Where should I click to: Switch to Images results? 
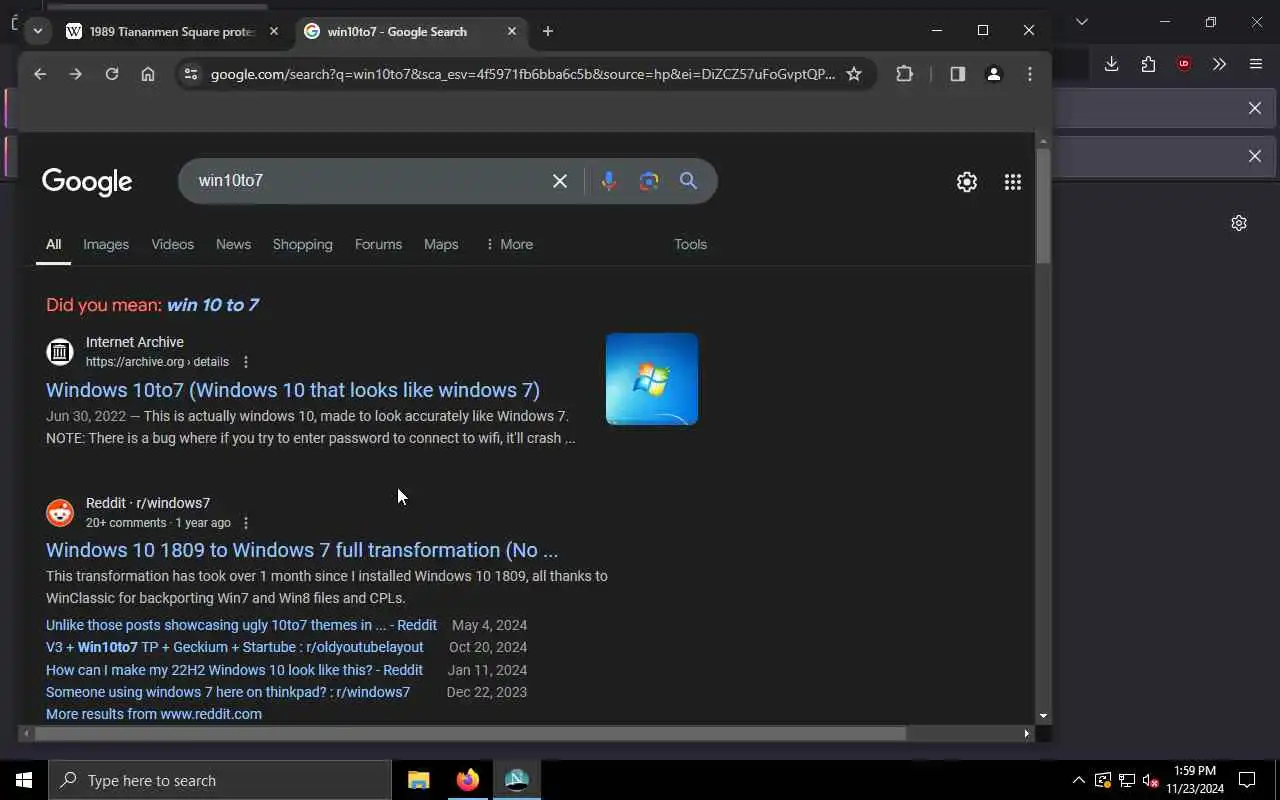[x=106, y=244]
